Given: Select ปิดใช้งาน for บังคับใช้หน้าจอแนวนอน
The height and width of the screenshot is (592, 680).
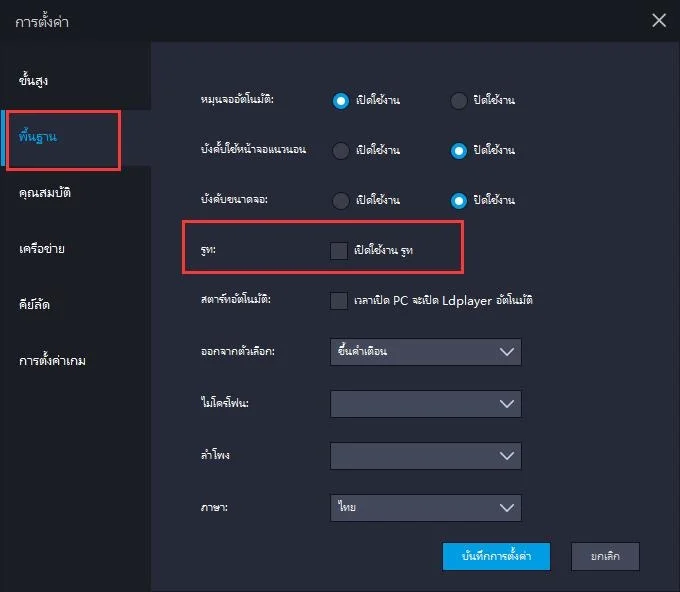Looking at the screenshot, I should (x=458, y=150).
